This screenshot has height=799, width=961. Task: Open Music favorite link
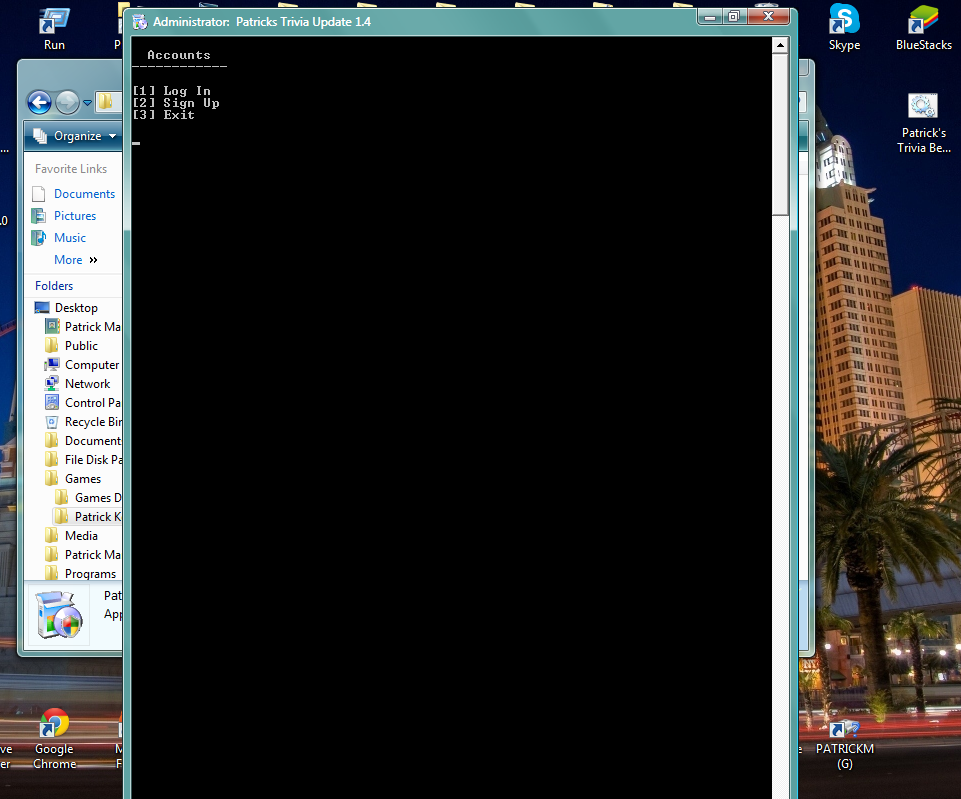coord(70,238)
